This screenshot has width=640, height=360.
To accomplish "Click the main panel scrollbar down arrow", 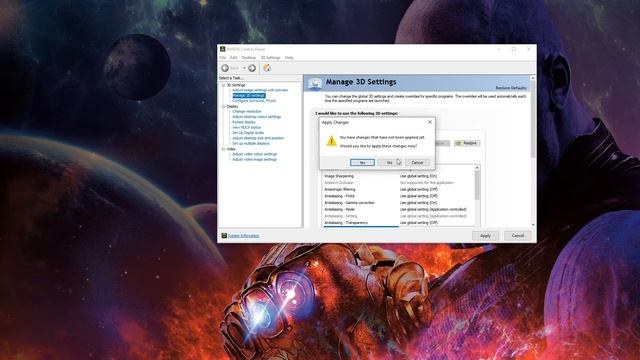I will 533,225.
